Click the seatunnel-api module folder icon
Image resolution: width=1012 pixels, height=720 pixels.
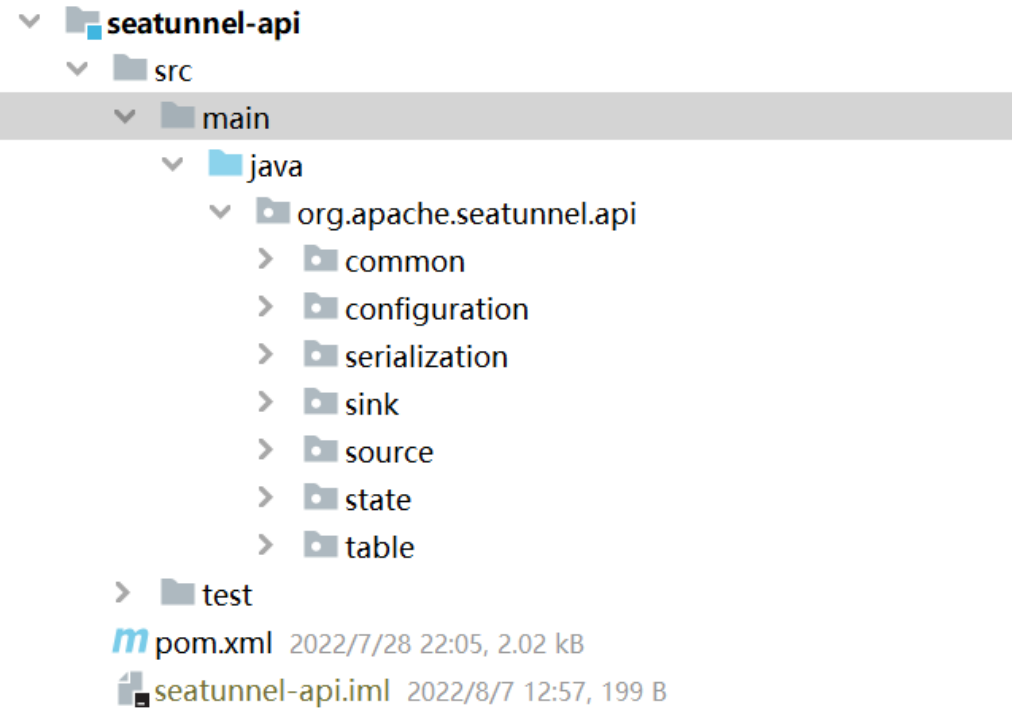(84, 23)
